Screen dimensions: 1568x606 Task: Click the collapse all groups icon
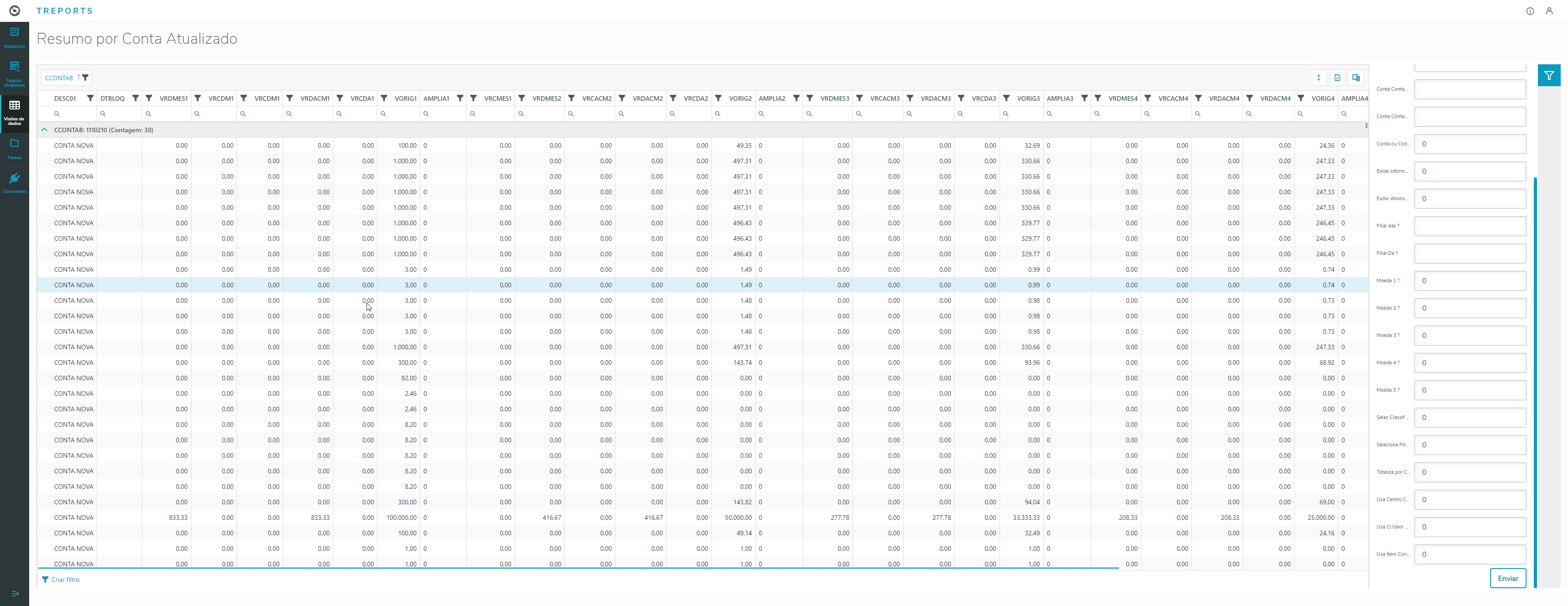[x=1318, y=78]
